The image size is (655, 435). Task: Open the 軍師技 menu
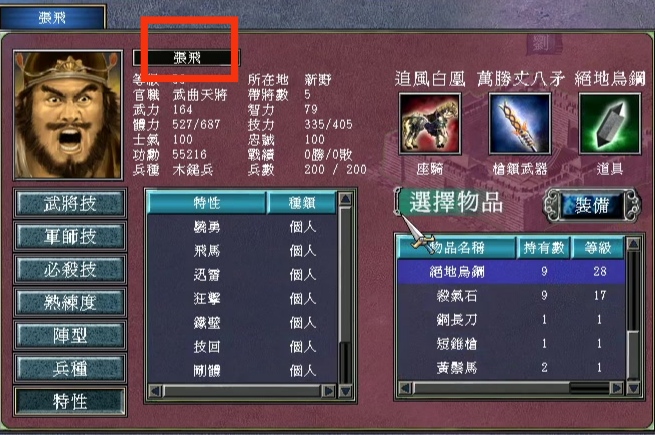[70, 237]
